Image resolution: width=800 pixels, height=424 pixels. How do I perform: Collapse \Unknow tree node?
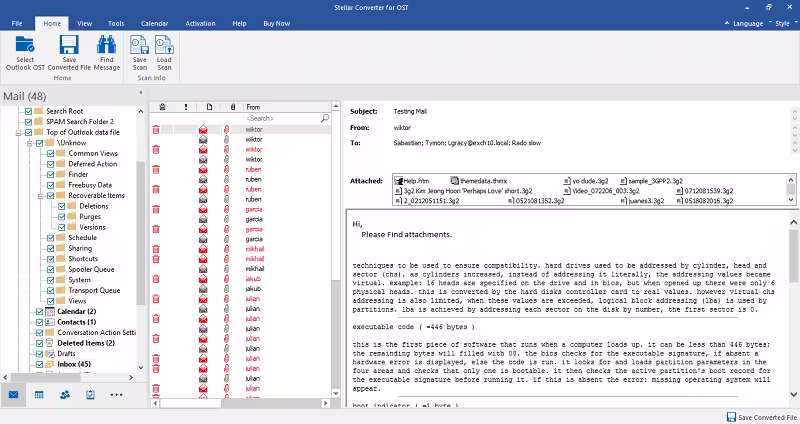[30, 143]
